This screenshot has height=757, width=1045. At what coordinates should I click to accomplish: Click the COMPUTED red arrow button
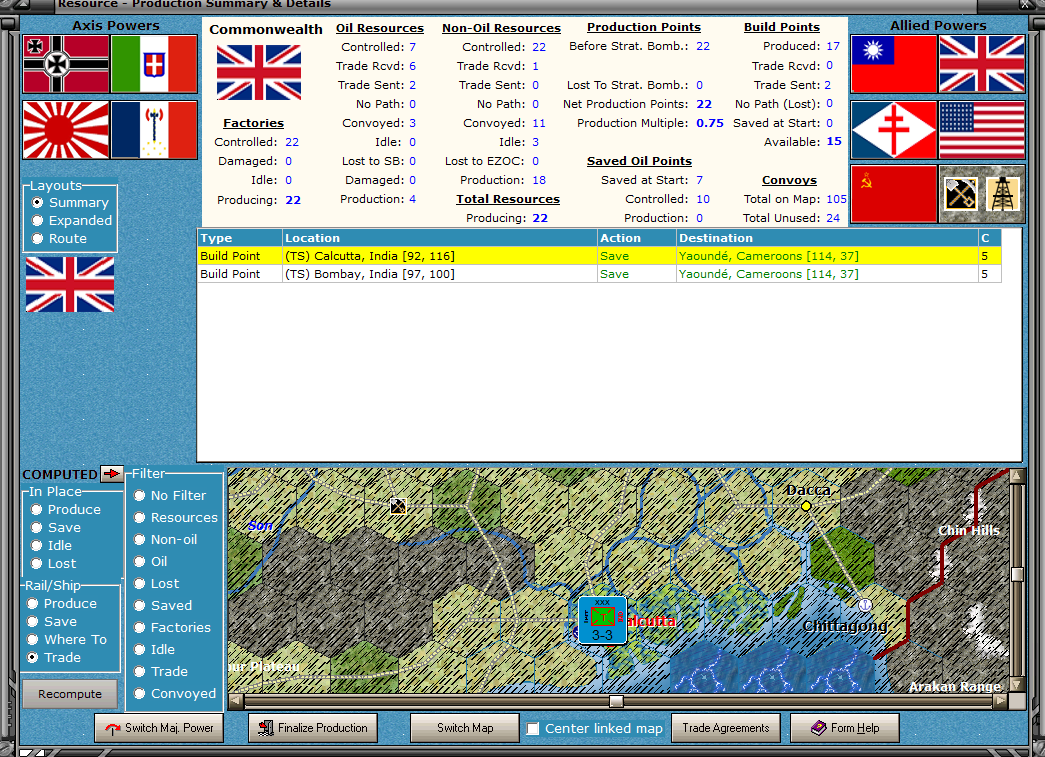click(x=111, y=474)
